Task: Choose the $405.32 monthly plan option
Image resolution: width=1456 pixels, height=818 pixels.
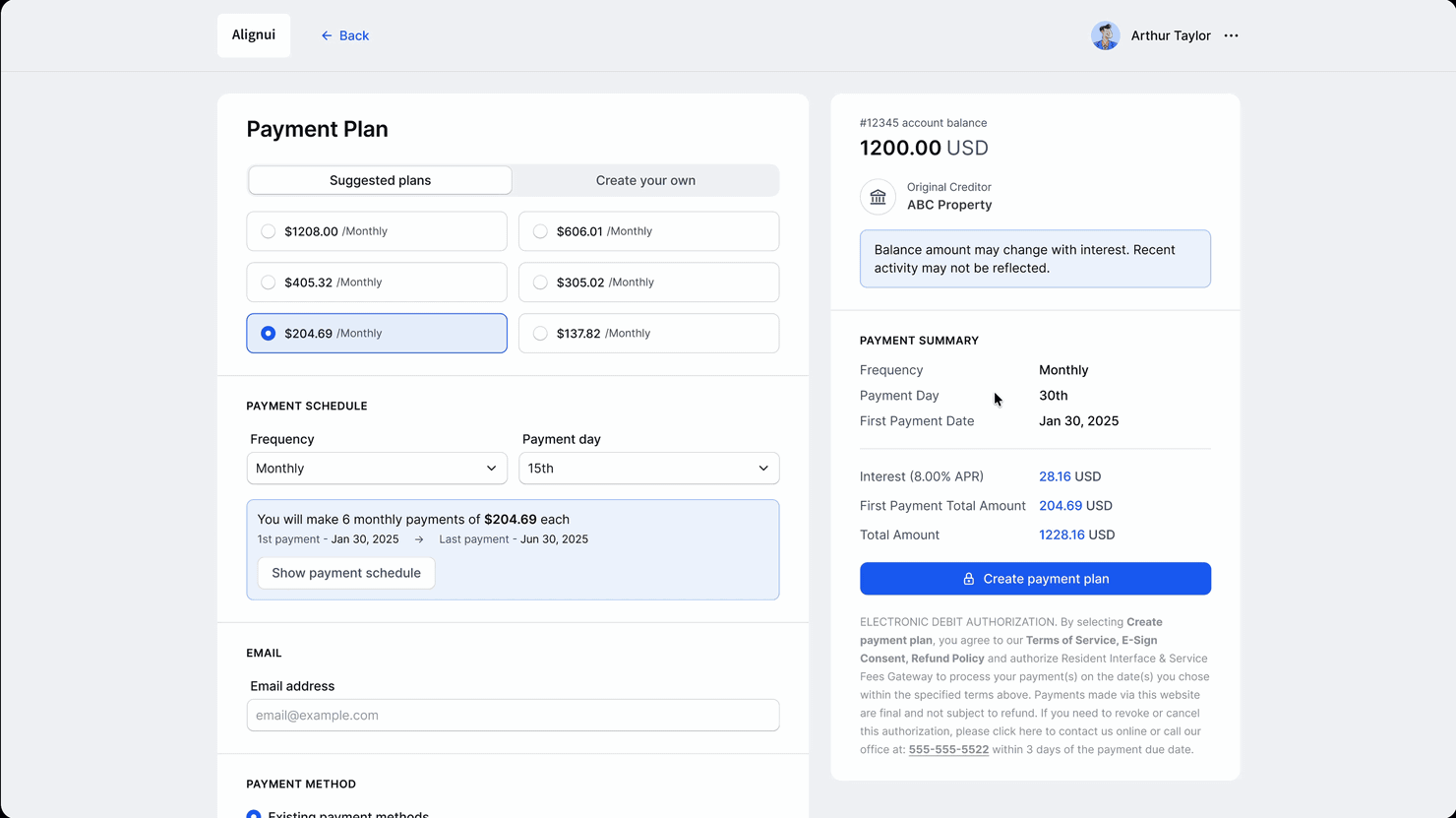Action: coord(377,283)
